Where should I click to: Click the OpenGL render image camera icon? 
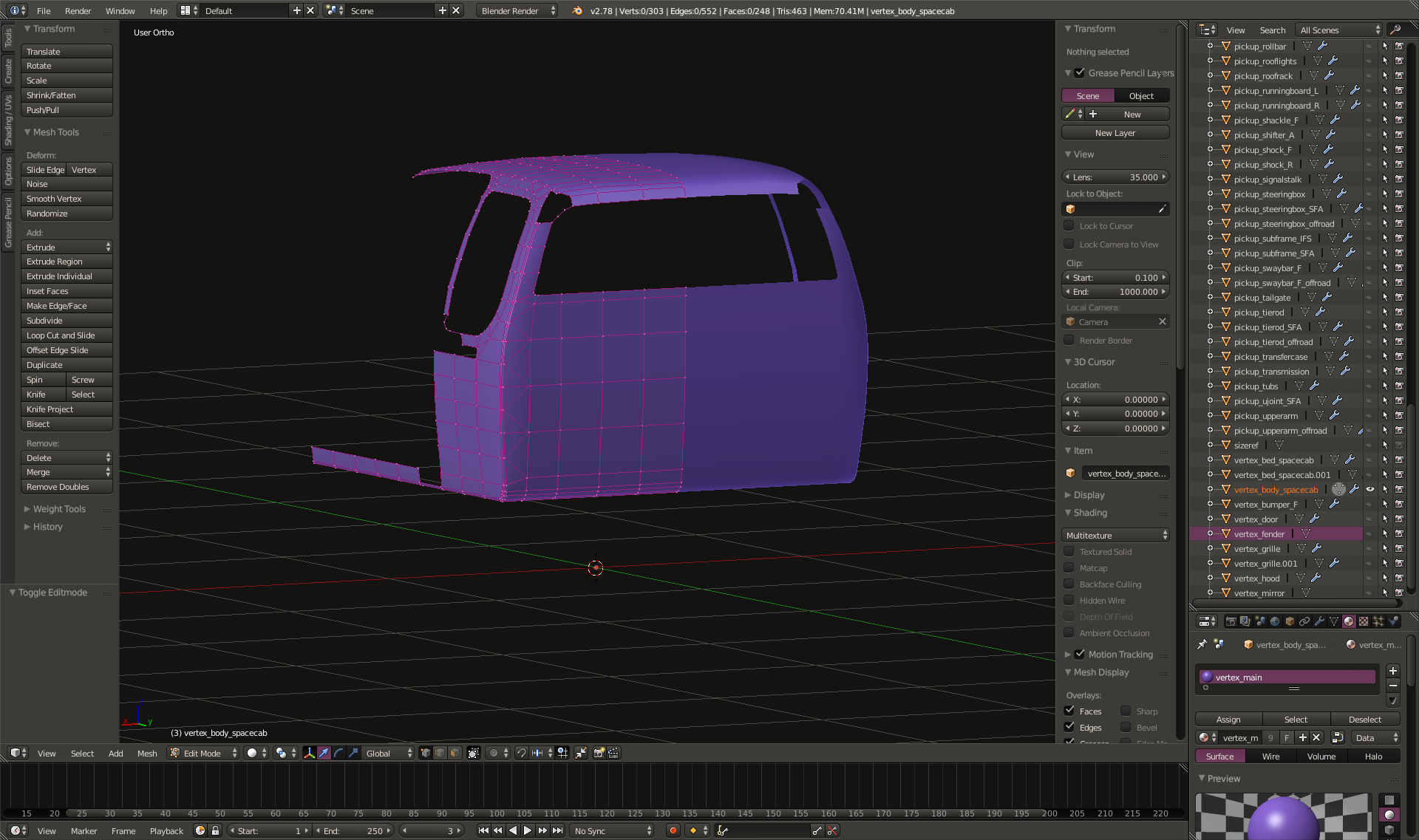(x=599, y=753)
